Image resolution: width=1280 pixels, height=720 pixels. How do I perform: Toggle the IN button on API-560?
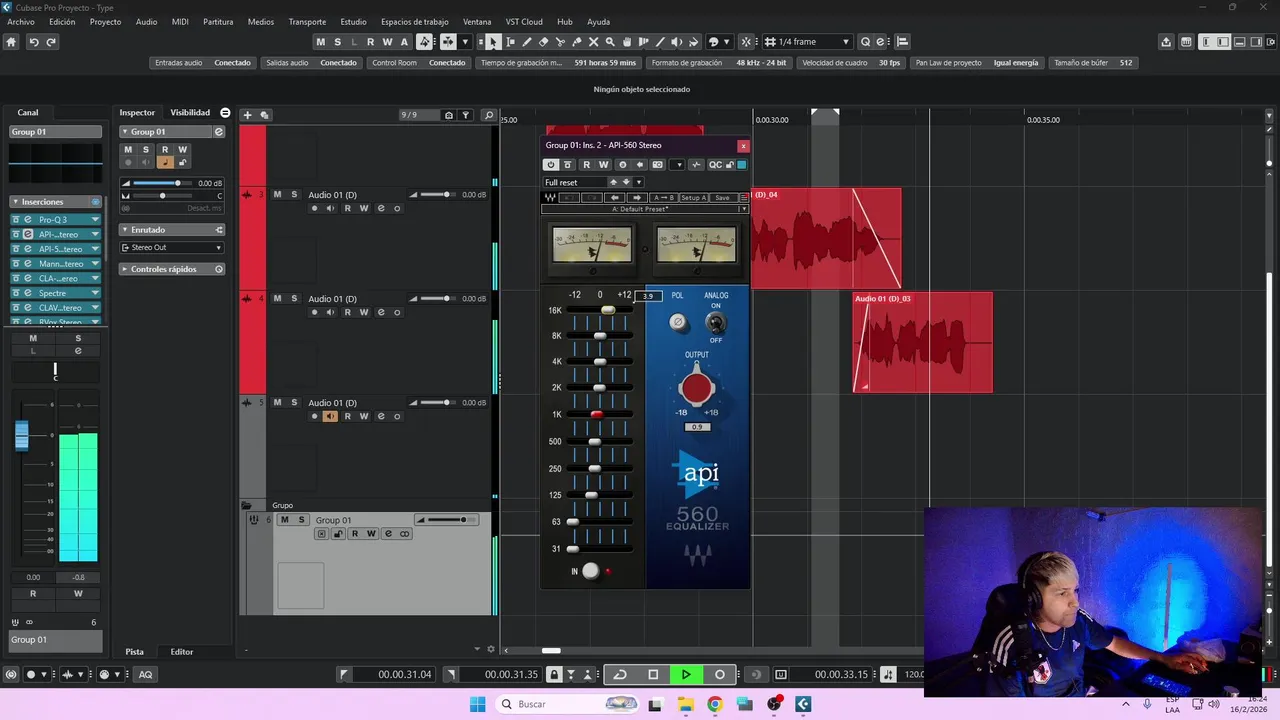(591, 571)
